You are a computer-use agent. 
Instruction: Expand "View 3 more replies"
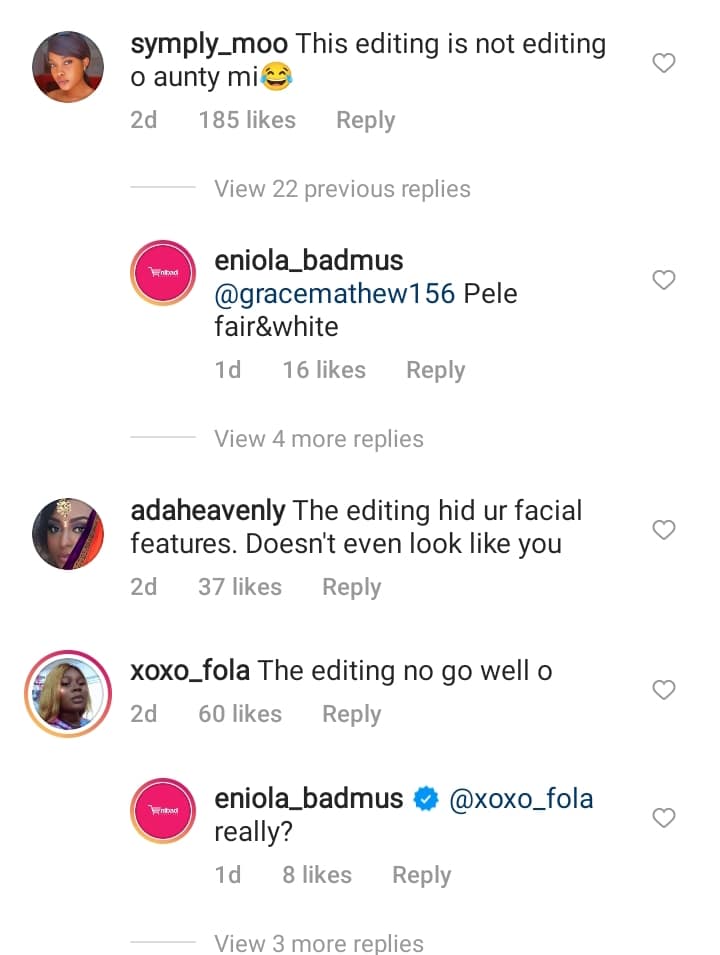tap(319, 942)
